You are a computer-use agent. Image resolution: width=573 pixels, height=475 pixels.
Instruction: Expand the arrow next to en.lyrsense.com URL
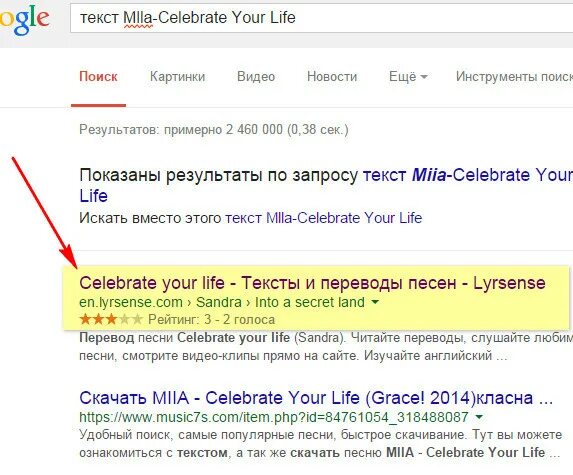click(x=375, y=302)
